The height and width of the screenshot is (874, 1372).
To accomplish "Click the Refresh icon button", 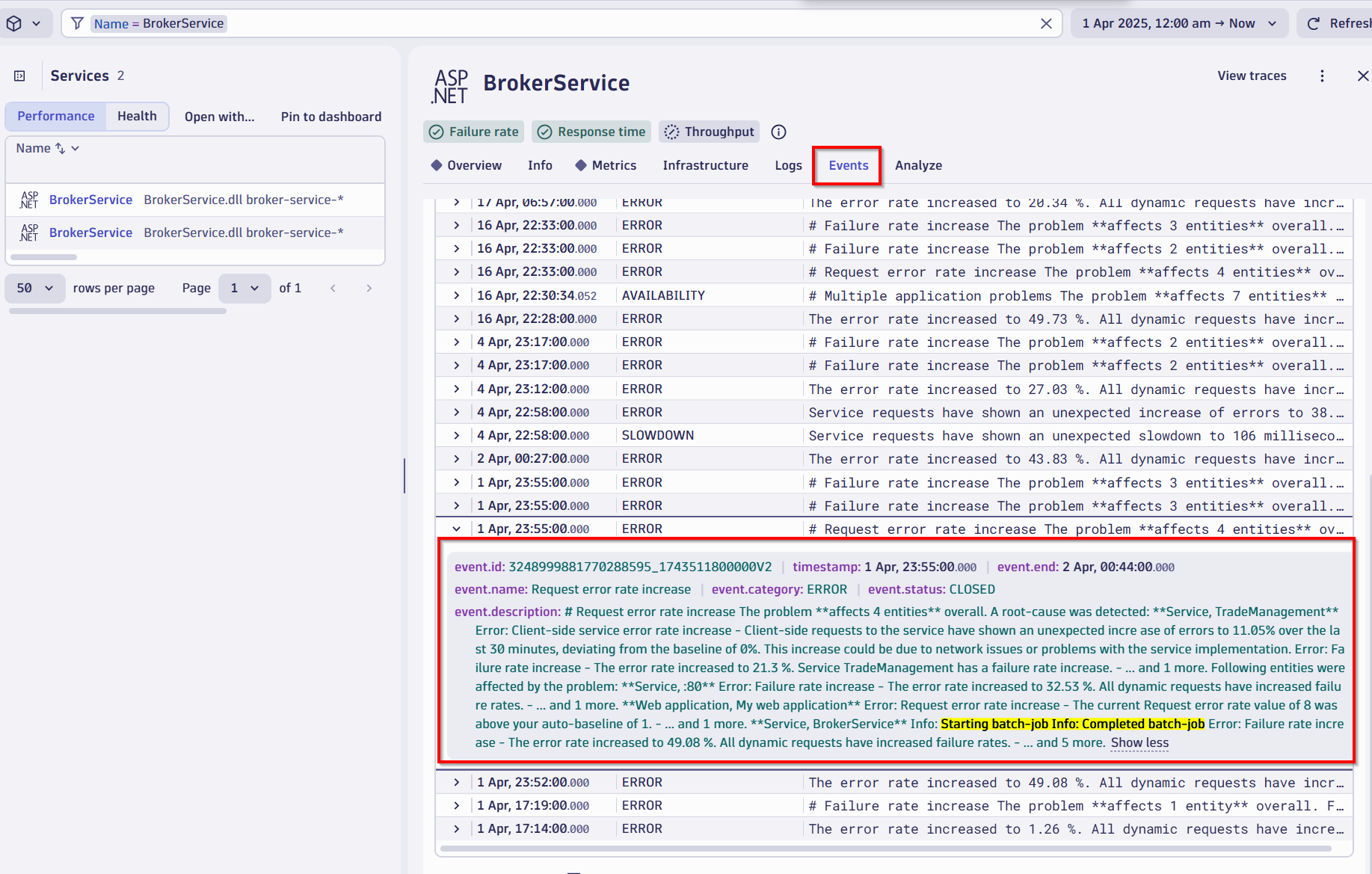I will (x=1314, y=24).
